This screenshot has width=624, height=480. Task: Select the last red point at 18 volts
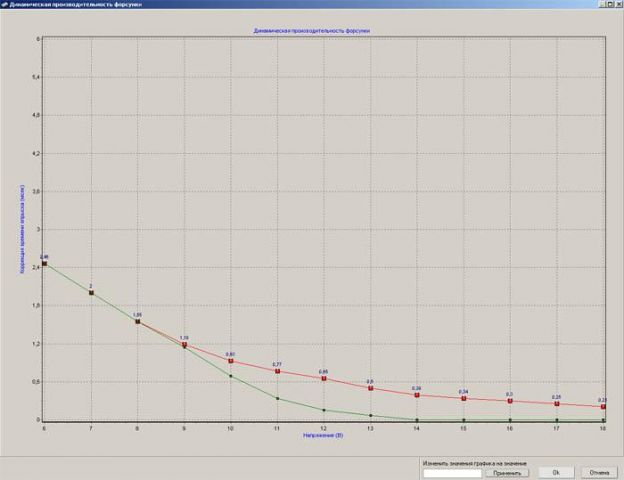click(x=603, y=407)
